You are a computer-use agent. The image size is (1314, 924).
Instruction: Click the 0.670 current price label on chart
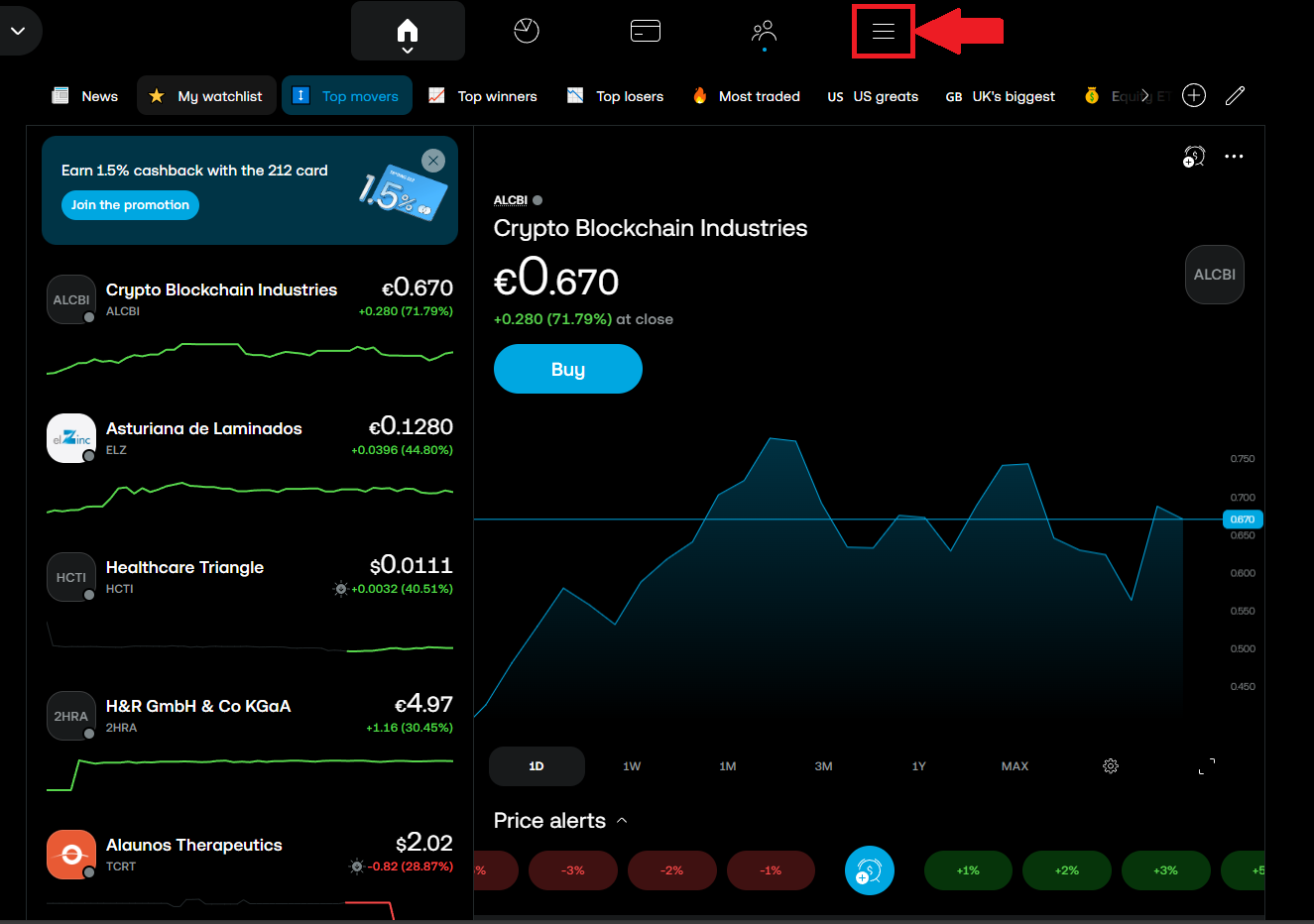click(x=1243, y=520)
